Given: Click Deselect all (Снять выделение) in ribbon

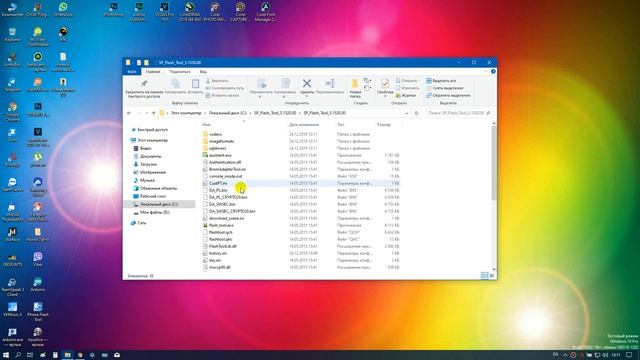Looking at the screenshot, I should point(444,88).
